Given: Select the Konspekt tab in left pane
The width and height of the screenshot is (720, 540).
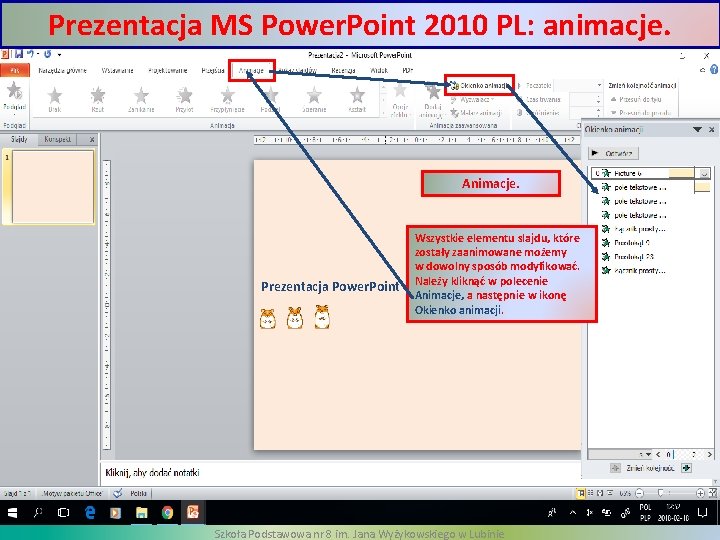Looking at the screenshot, I should coord(57,139).
